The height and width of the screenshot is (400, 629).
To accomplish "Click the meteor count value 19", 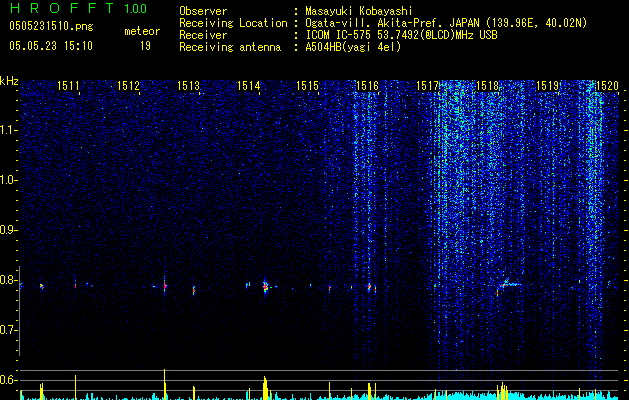I will (145, 46).
